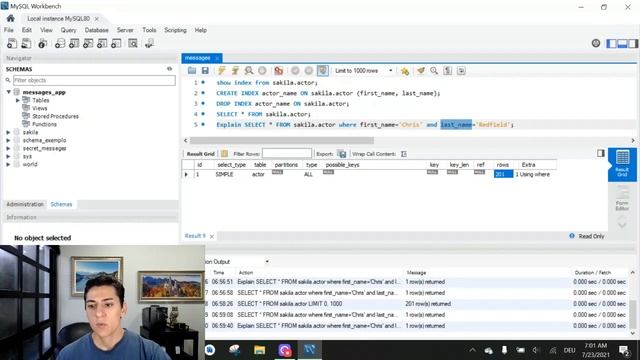640x360 pixels.
Task: Close the Result 9 tab
Action: tap(212, 236)
